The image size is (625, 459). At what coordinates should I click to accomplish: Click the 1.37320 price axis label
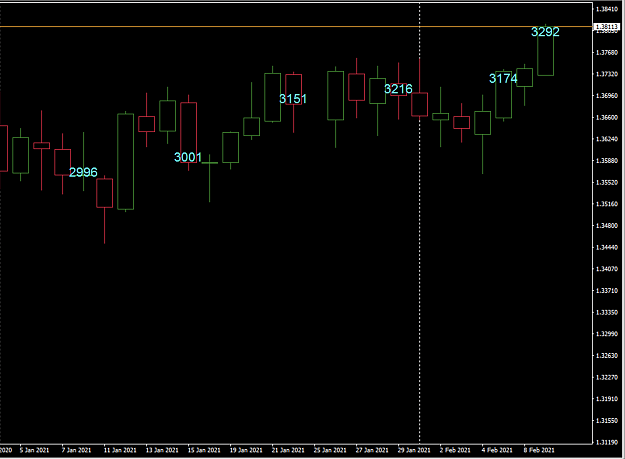click(x=607, y=74)
